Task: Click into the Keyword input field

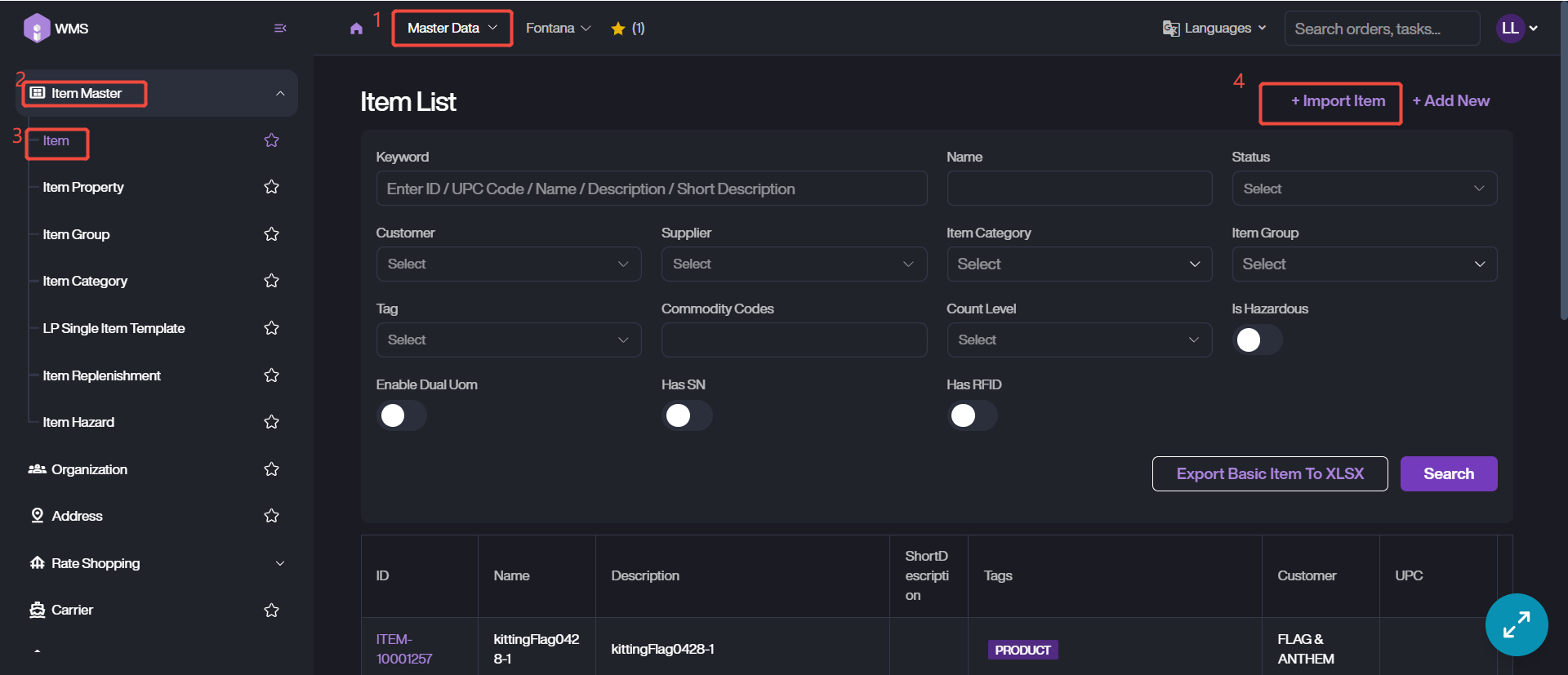Action: [x=651, y=189]
